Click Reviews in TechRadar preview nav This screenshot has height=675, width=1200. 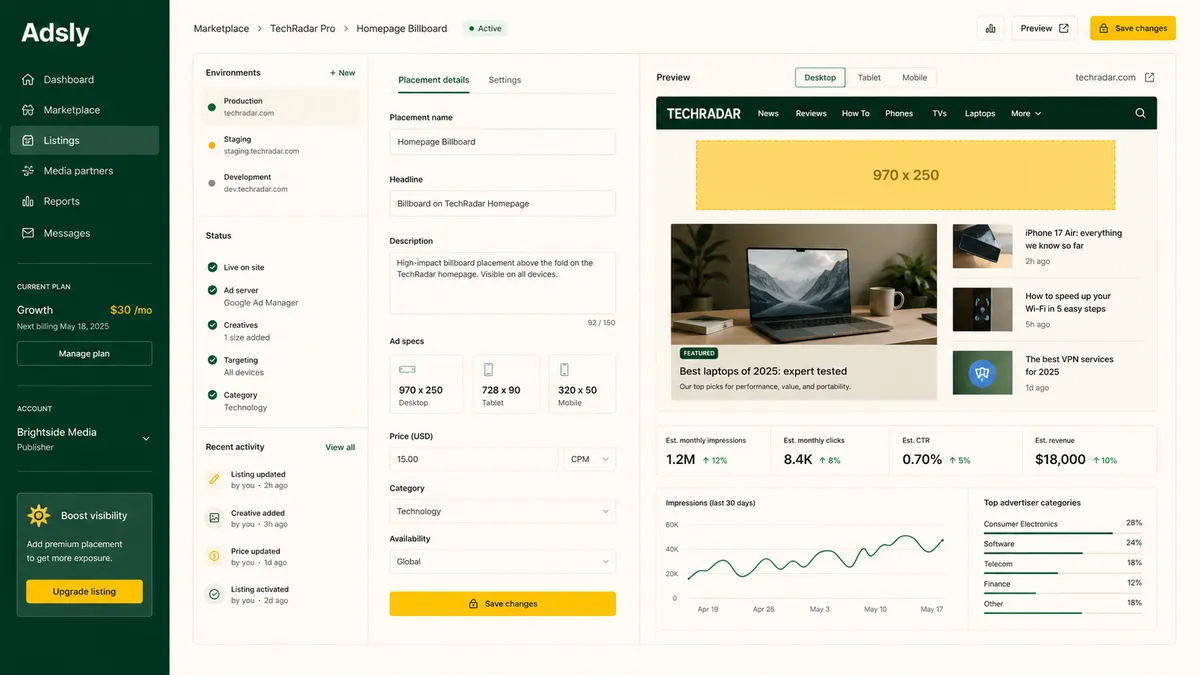(x=811, y=113)
